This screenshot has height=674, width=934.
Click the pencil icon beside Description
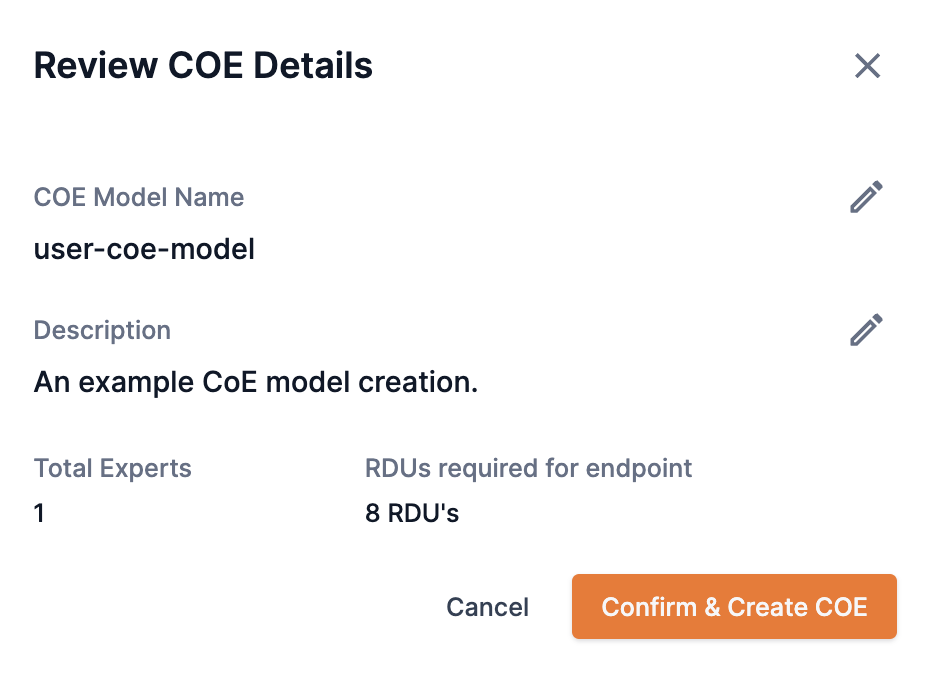[866, 330]
